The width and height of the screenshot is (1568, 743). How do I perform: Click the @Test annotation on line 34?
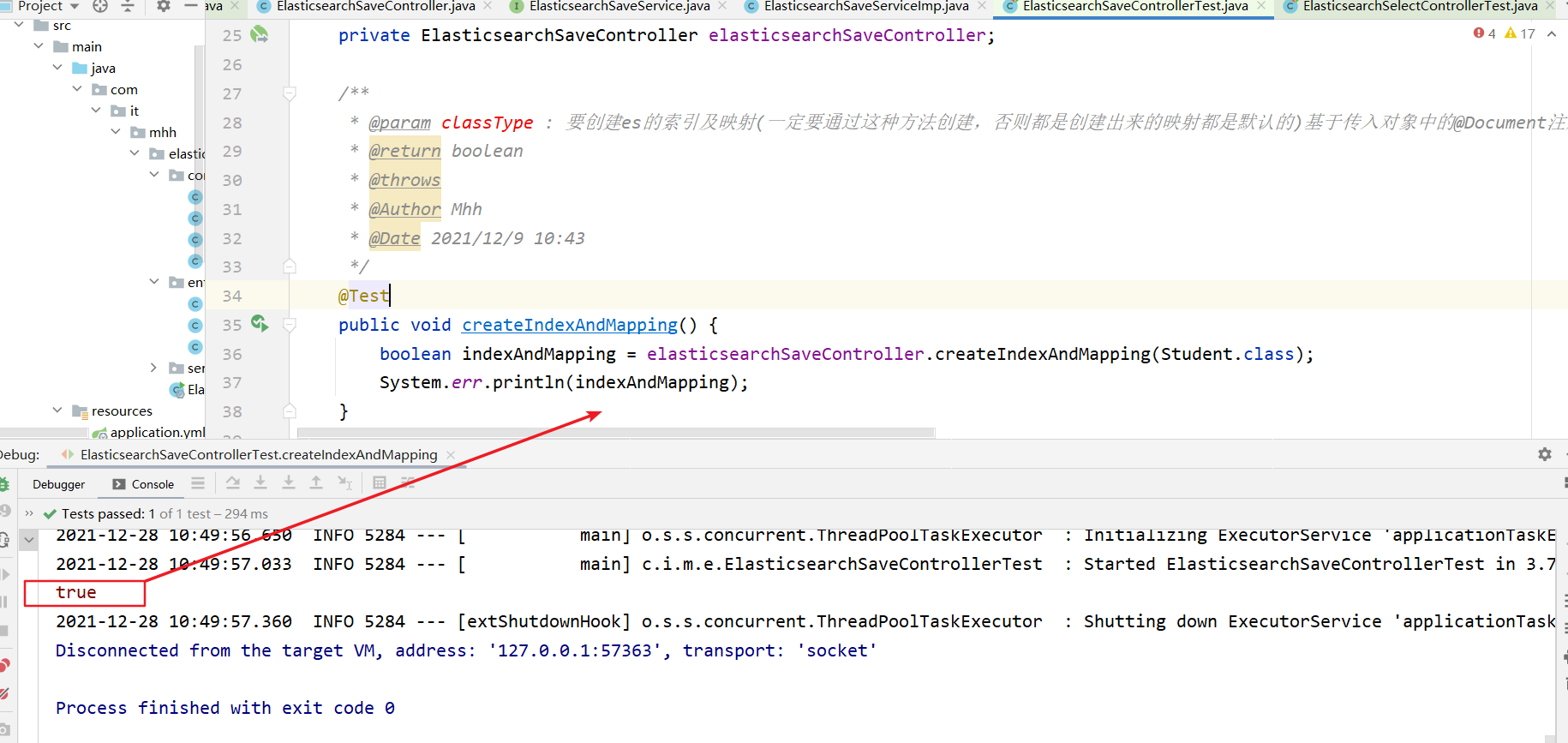pyautogui.click(x=363, y=296)
